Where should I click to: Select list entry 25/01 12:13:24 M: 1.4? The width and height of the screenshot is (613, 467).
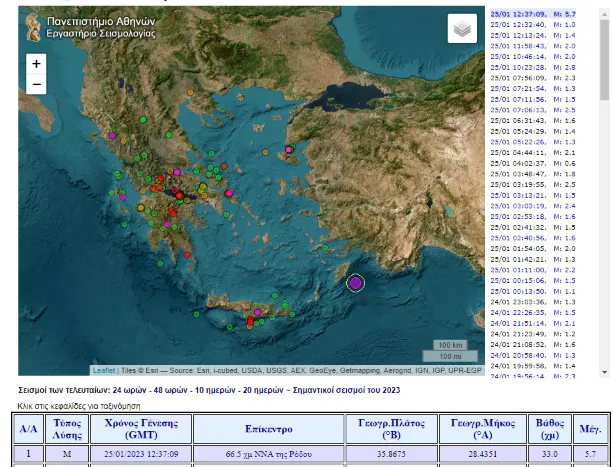[533, 35]
